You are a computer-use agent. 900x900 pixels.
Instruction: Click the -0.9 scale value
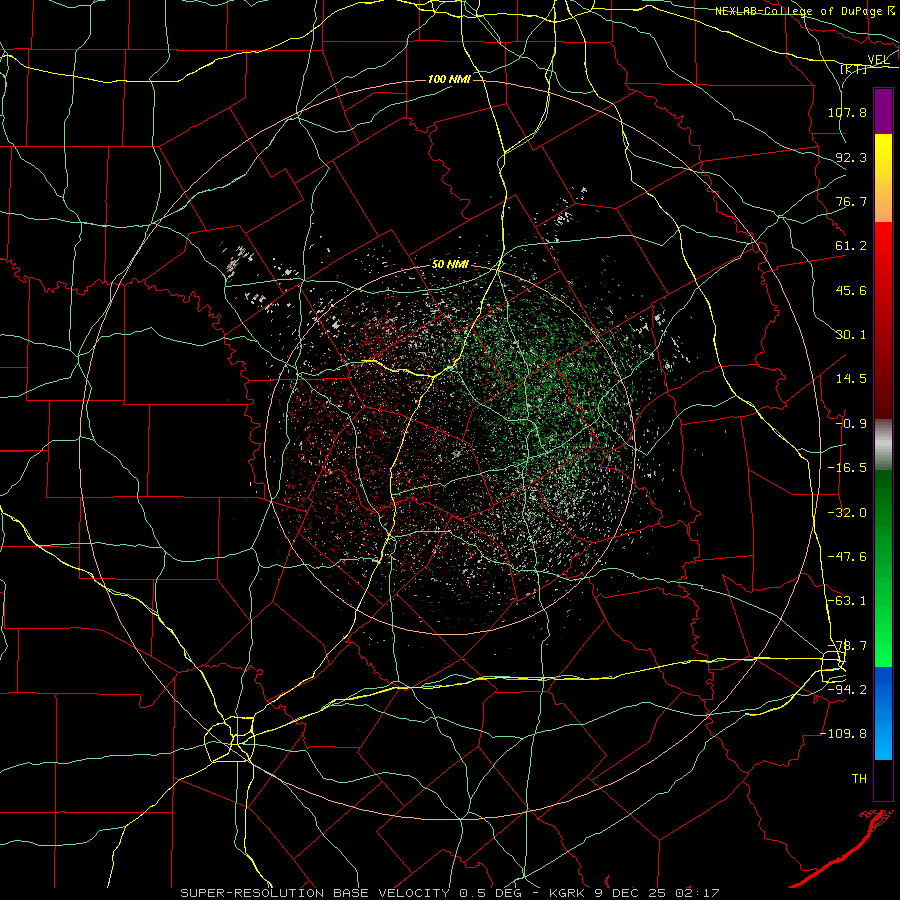point(851,424)
